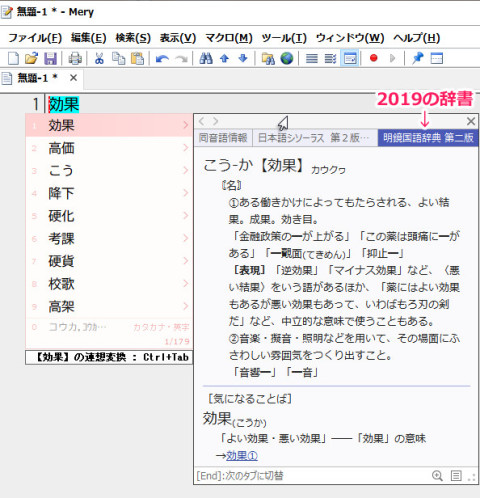Paste from clipboard icon
The height and width of the screenshot is (498, 480).
(137, 59)
